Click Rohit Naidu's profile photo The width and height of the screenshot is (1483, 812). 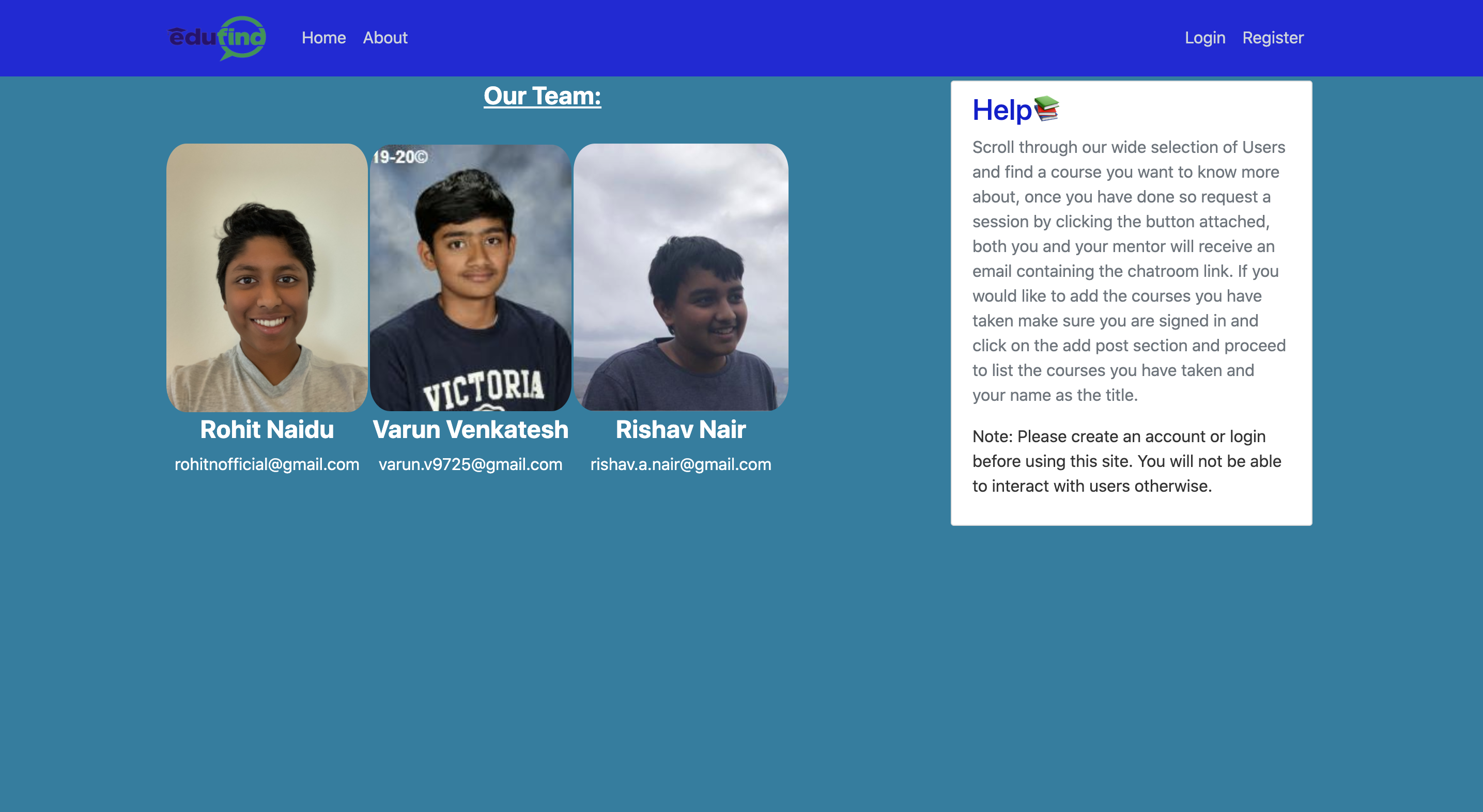click(267, 277)
